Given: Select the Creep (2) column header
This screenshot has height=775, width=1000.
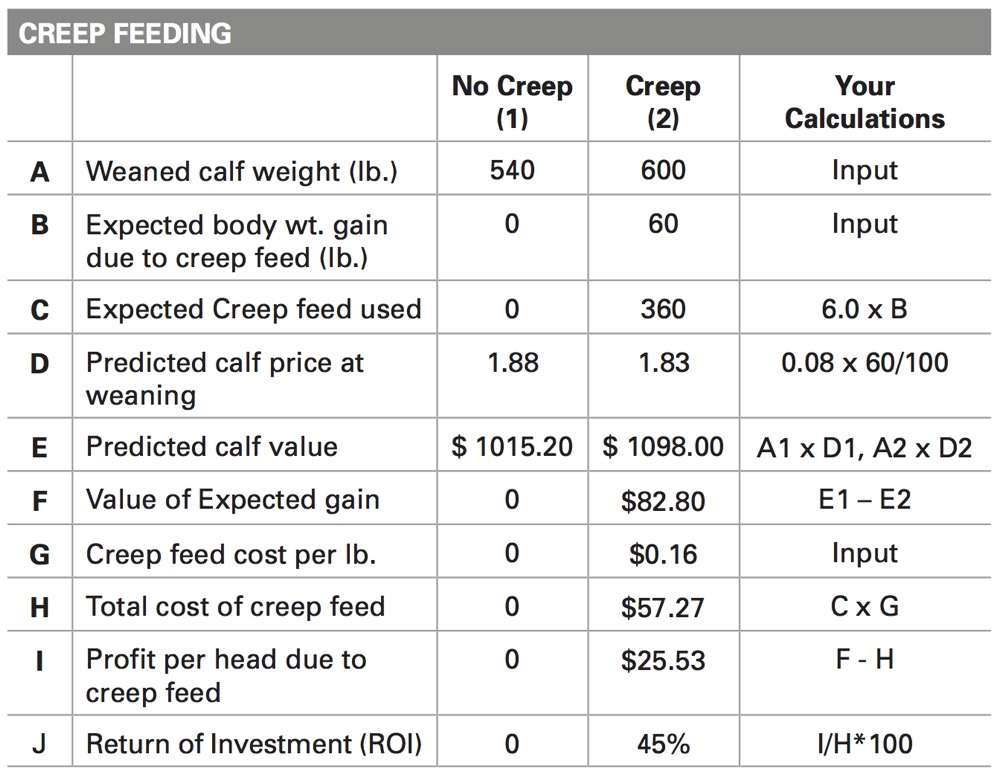Looking at the screenshot, I should tap(662, 102).
